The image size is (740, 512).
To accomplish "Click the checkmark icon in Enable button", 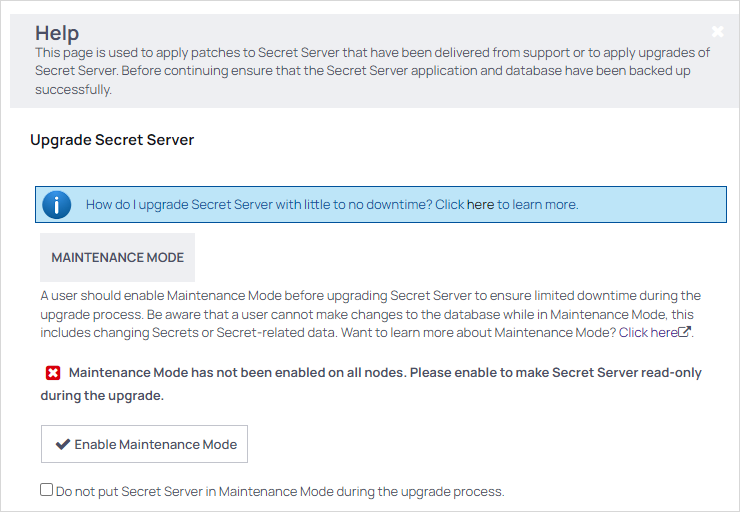I will [x=63, y=444].
